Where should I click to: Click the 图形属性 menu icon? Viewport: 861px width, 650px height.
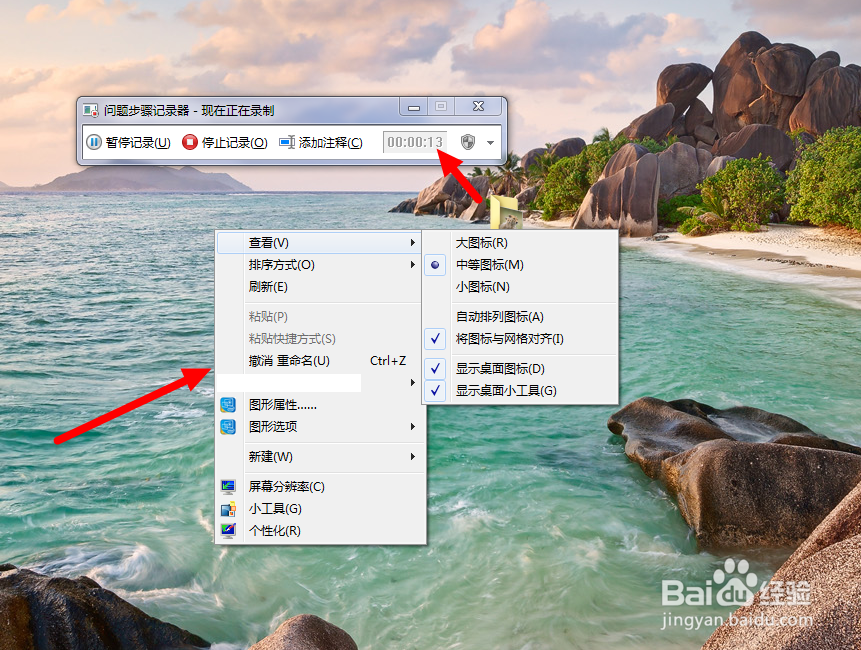coord(228,405)
